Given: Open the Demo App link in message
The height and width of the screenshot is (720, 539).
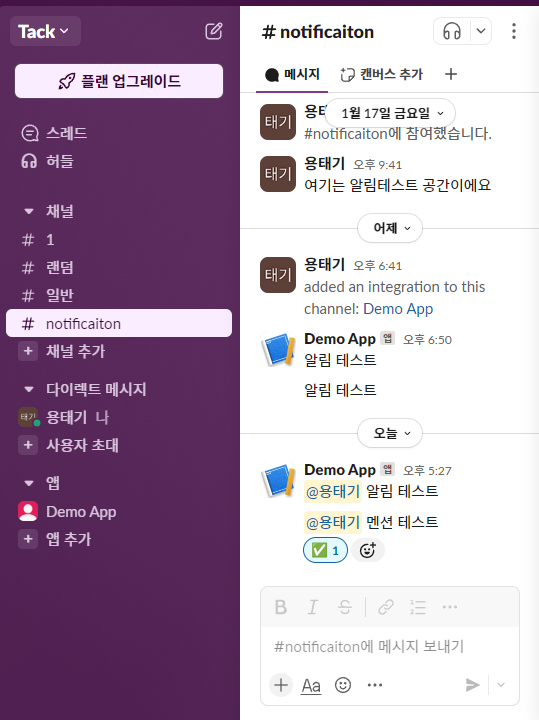Looking at the screenshot, I should pos(398,309).
